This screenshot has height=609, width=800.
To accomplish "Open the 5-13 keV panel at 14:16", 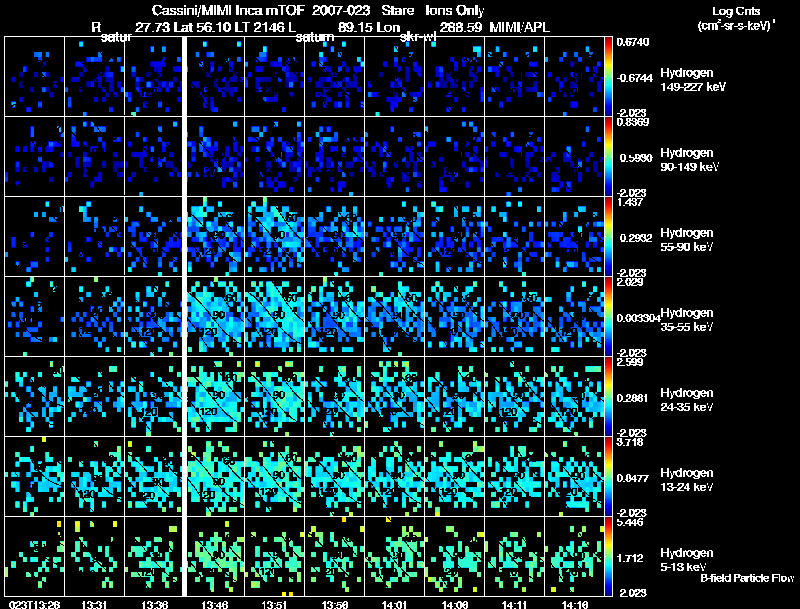I will tap(574, 556).
